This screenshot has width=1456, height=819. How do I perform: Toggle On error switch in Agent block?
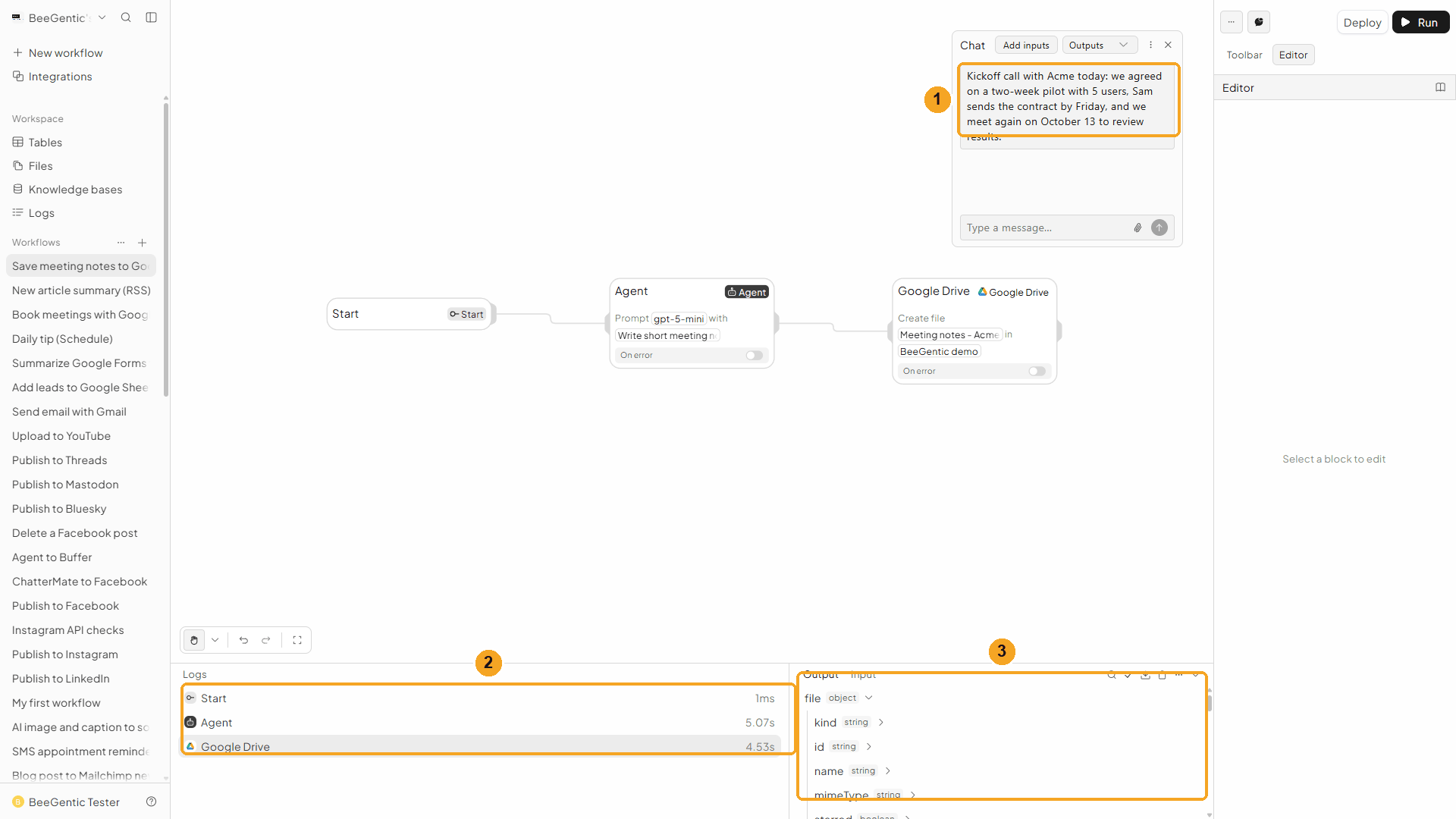[754, 355]
